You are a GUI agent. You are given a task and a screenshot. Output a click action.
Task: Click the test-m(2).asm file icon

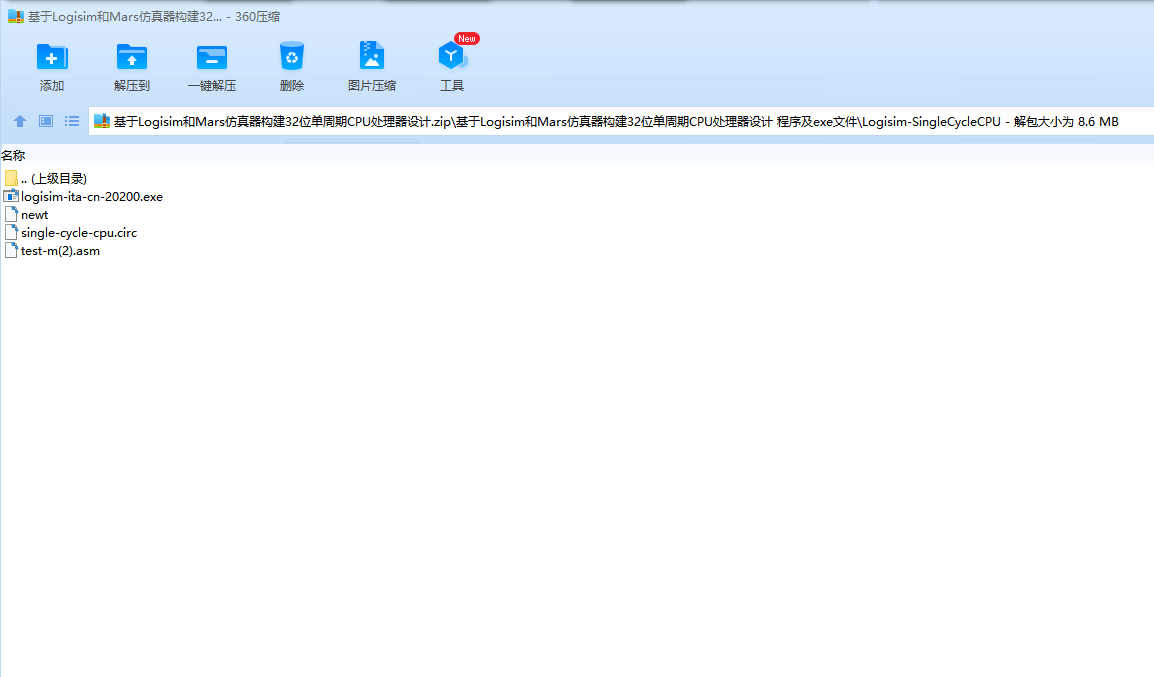pyautogui.click(x=10, y=250)
